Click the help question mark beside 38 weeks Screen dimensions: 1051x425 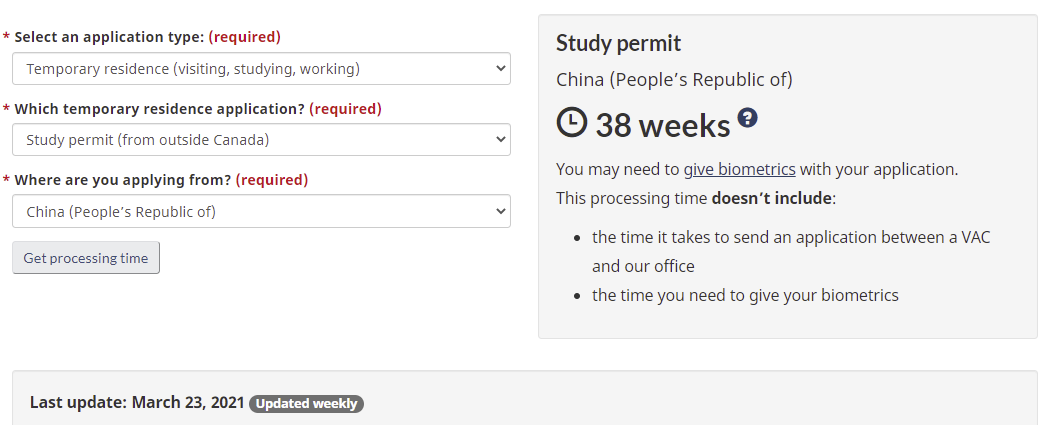[747, 118]
